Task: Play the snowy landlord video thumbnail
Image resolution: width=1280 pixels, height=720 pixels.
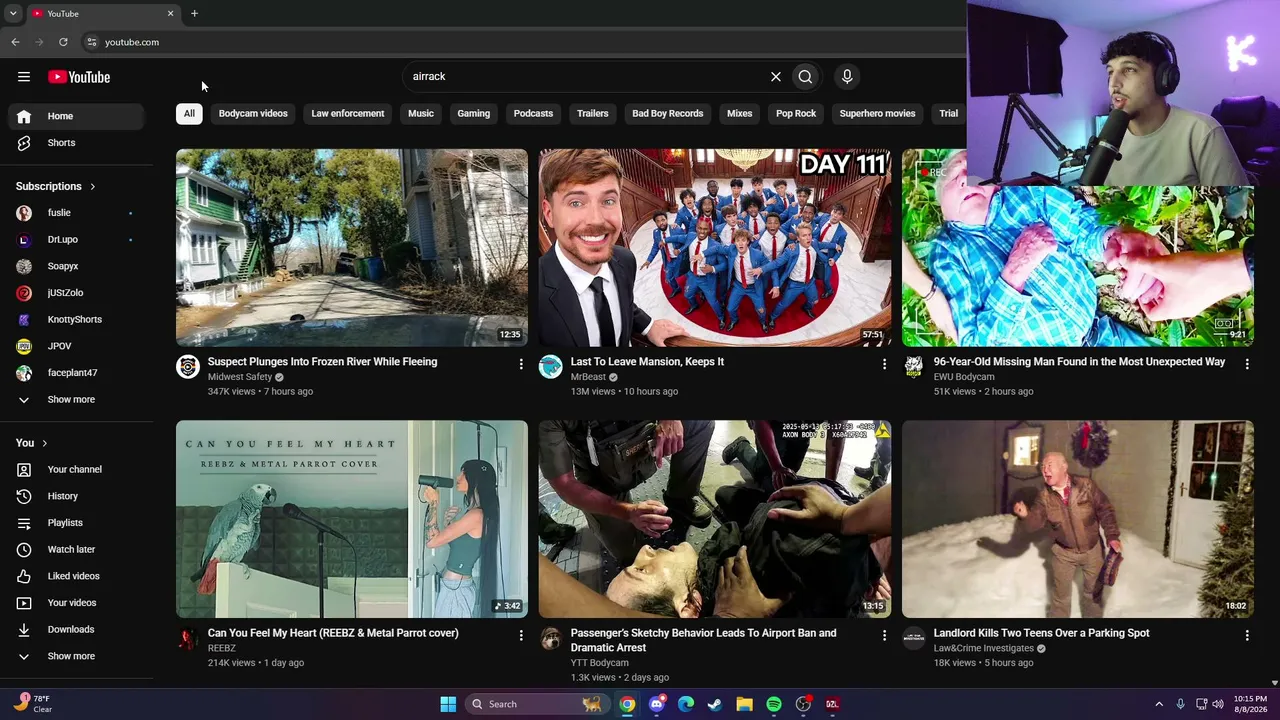Action: pos(1078,519)
